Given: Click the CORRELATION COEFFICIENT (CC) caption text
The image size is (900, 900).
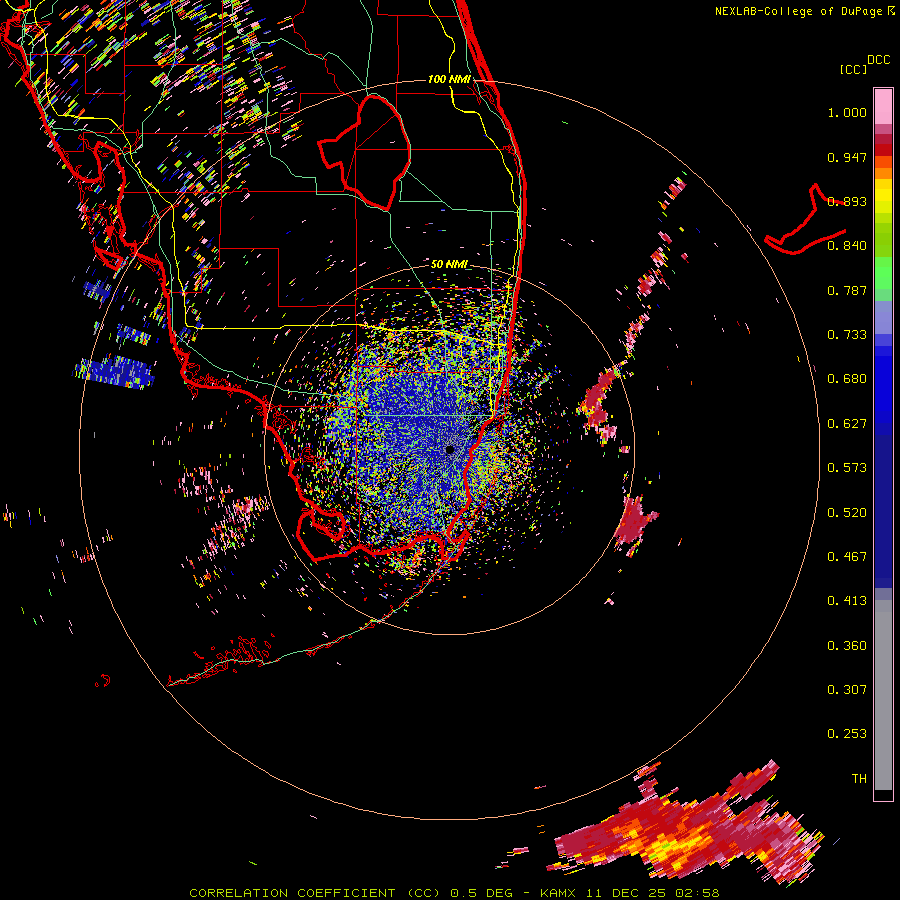Looking at the screenshot, I should pyautogui.click(x=315, y=893).
